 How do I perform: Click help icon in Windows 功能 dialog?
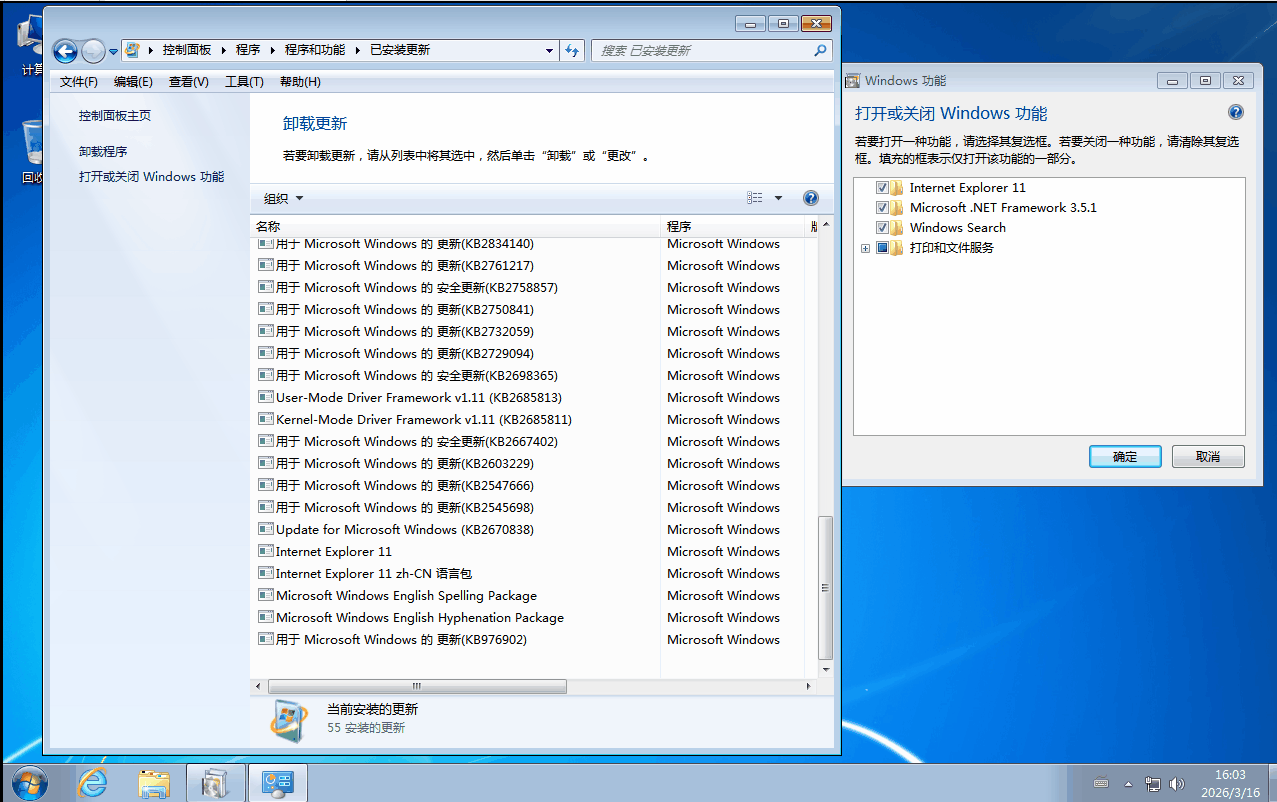(1235, 112)
